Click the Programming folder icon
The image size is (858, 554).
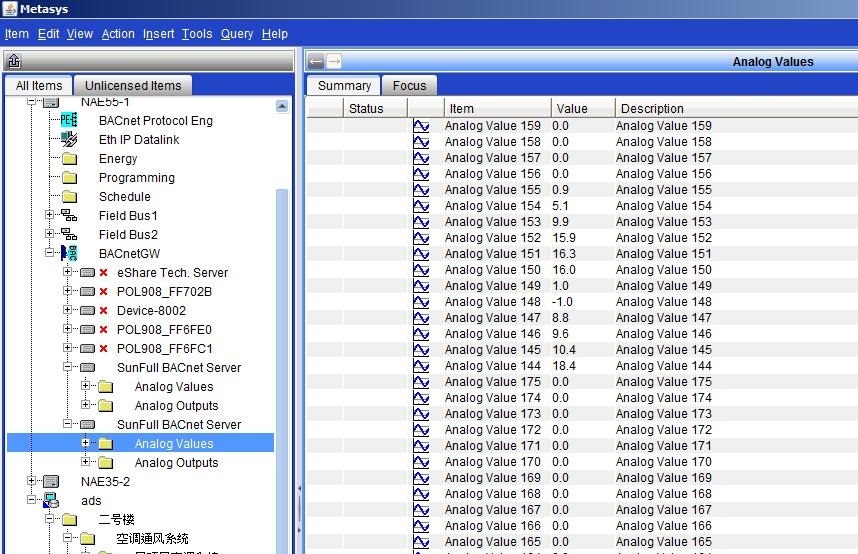[x=69, y=178]
